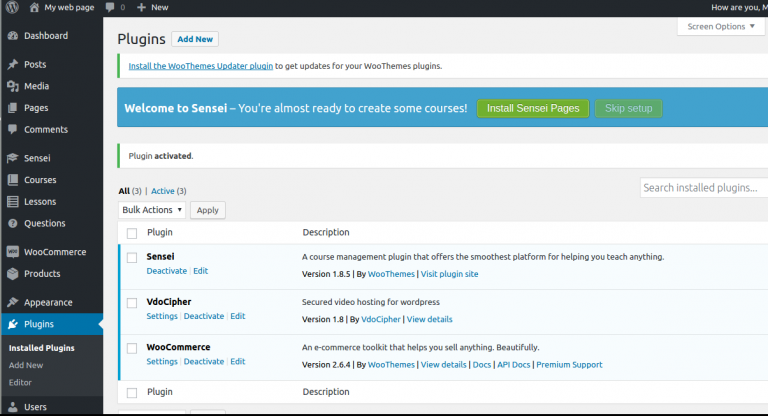Filter by Active plugins

coord(163,191)
